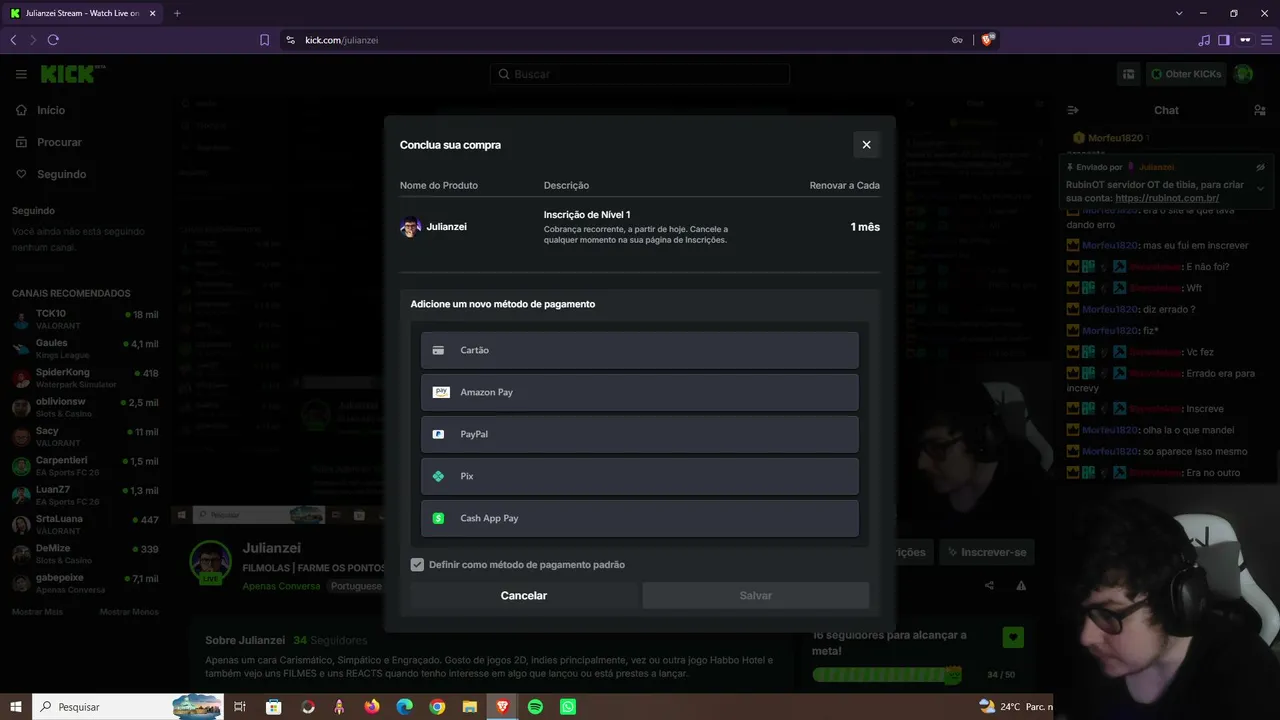This screenshot has width=1280, height=720.
Task: Pick Pix as the payment method
Action: click(640, 476)
